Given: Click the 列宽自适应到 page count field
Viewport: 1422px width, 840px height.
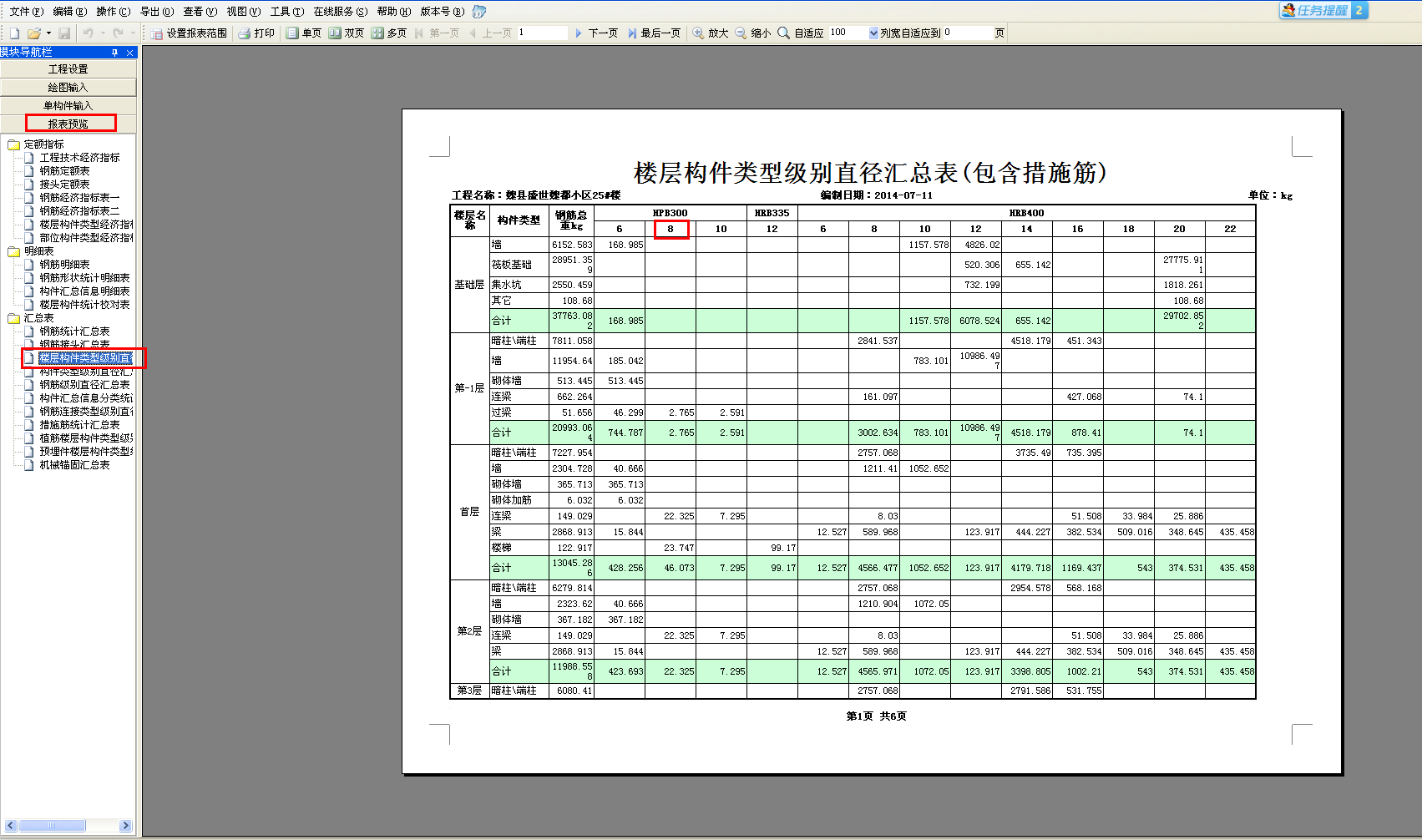Looking at the screenshot, I should point(968,33).
